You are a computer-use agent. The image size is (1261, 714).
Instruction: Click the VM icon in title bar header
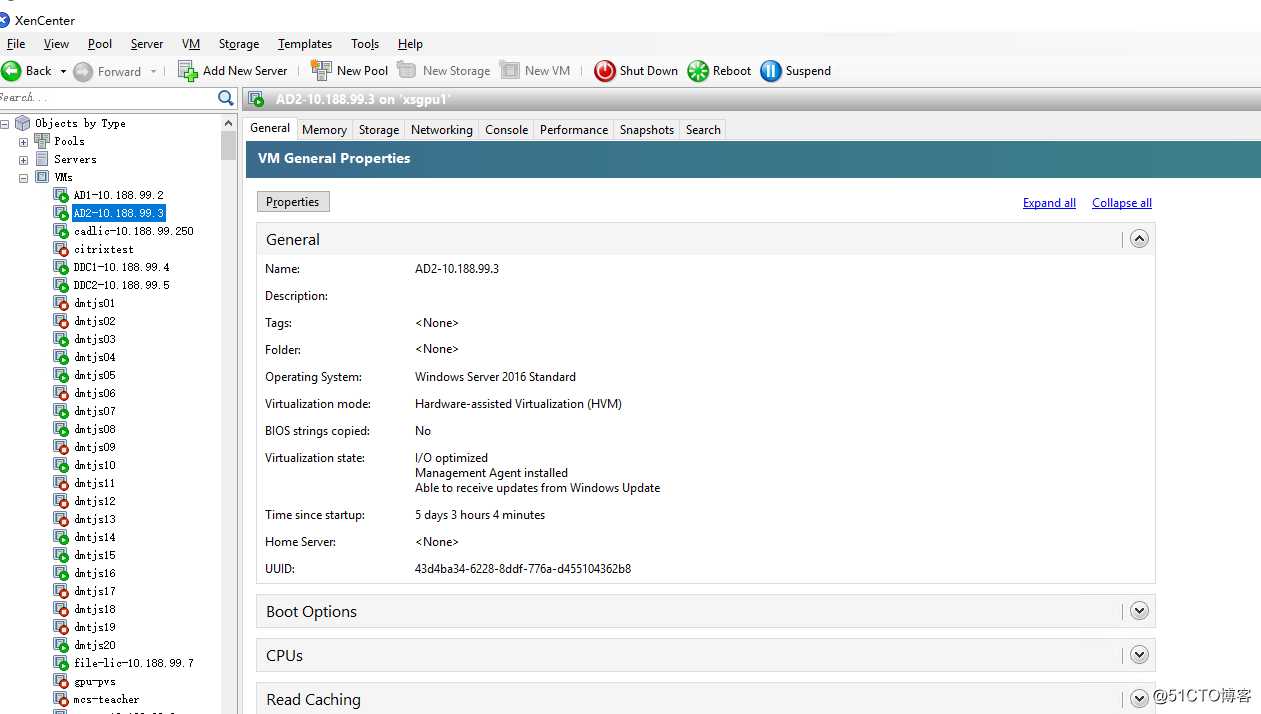click(257, 99)
